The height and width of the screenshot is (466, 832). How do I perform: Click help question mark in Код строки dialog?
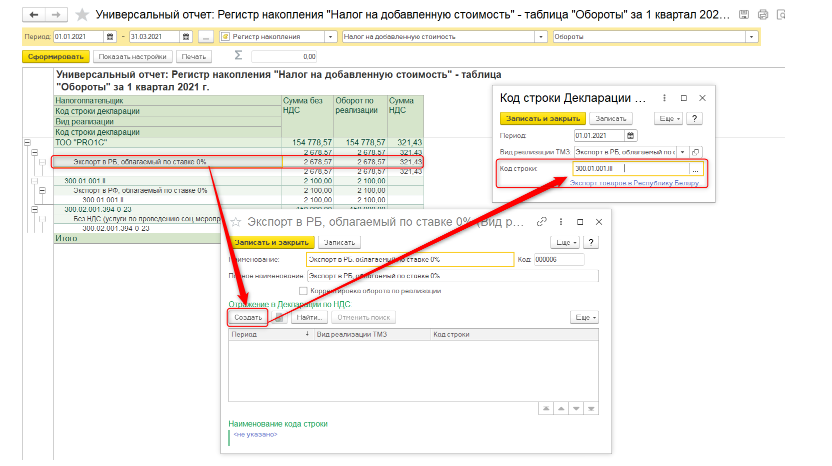(696, 118)
